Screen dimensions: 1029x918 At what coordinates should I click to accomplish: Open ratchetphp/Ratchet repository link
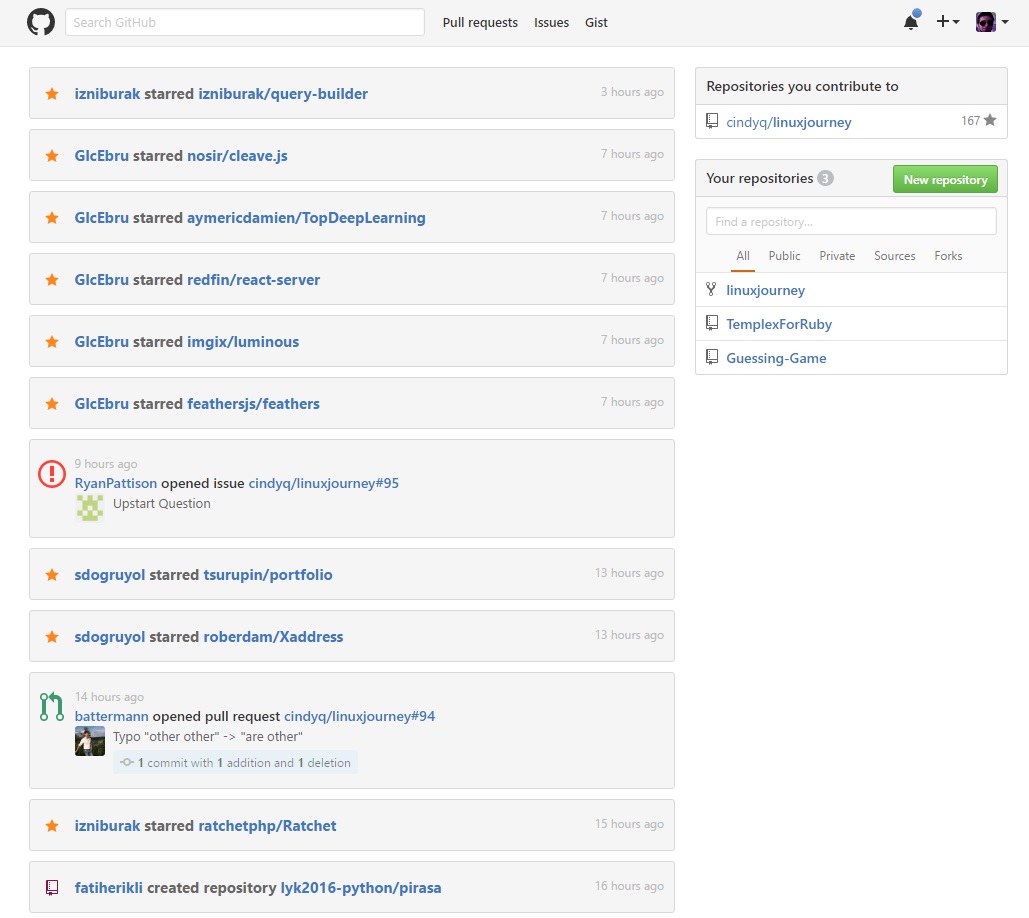tap(267, 826)
